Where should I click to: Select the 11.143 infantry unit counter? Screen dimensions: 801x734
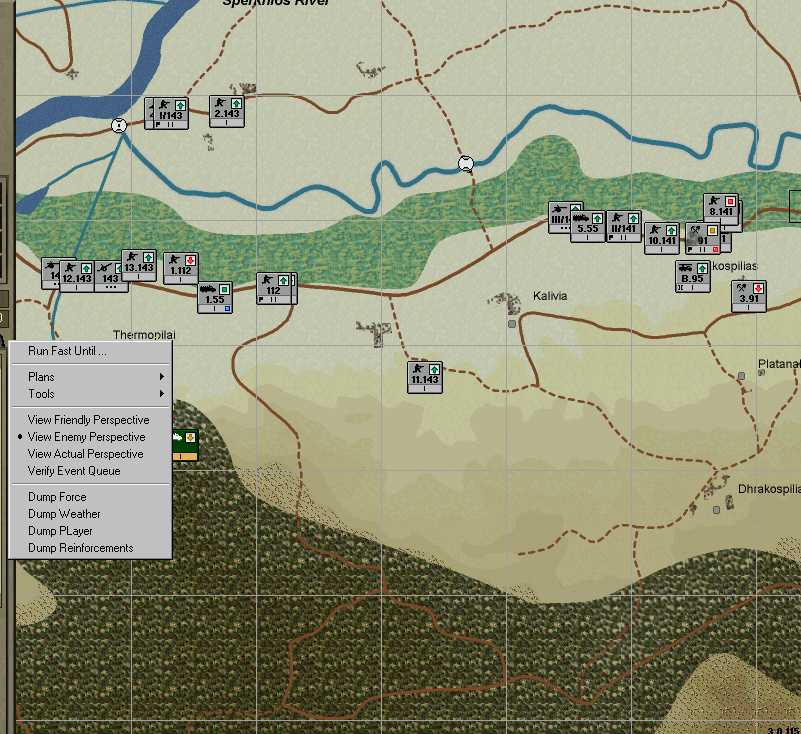pyautogui.click(x=425, y=377)
